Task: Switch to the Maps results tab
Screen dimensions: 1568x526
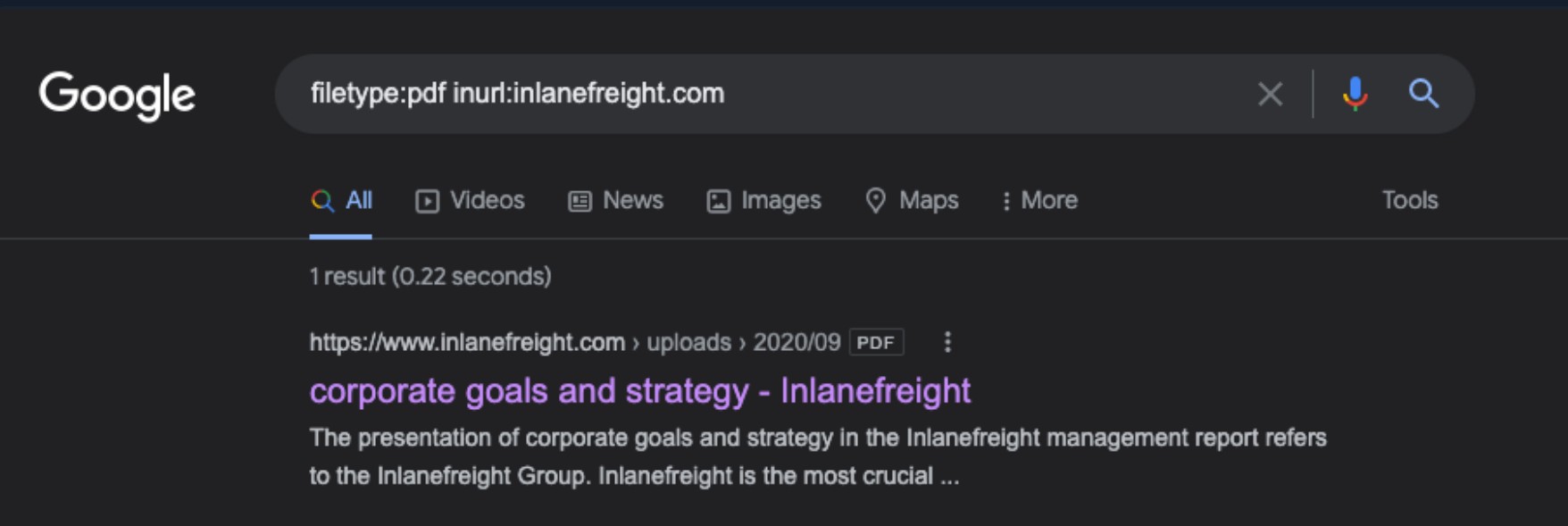Action: 912,201
